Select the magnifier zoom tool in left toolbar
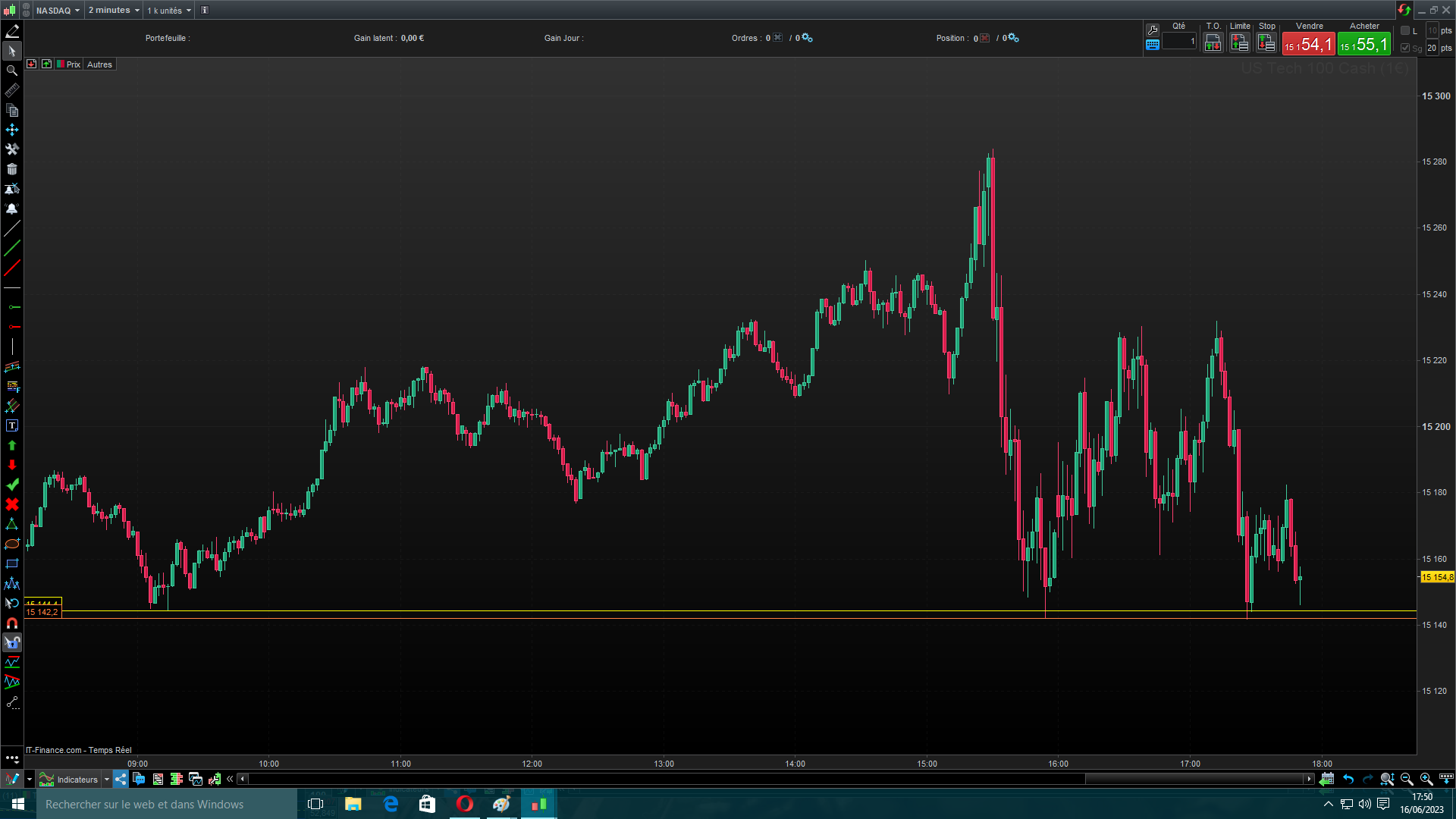The image size is (1456, 819). [12, 71]
